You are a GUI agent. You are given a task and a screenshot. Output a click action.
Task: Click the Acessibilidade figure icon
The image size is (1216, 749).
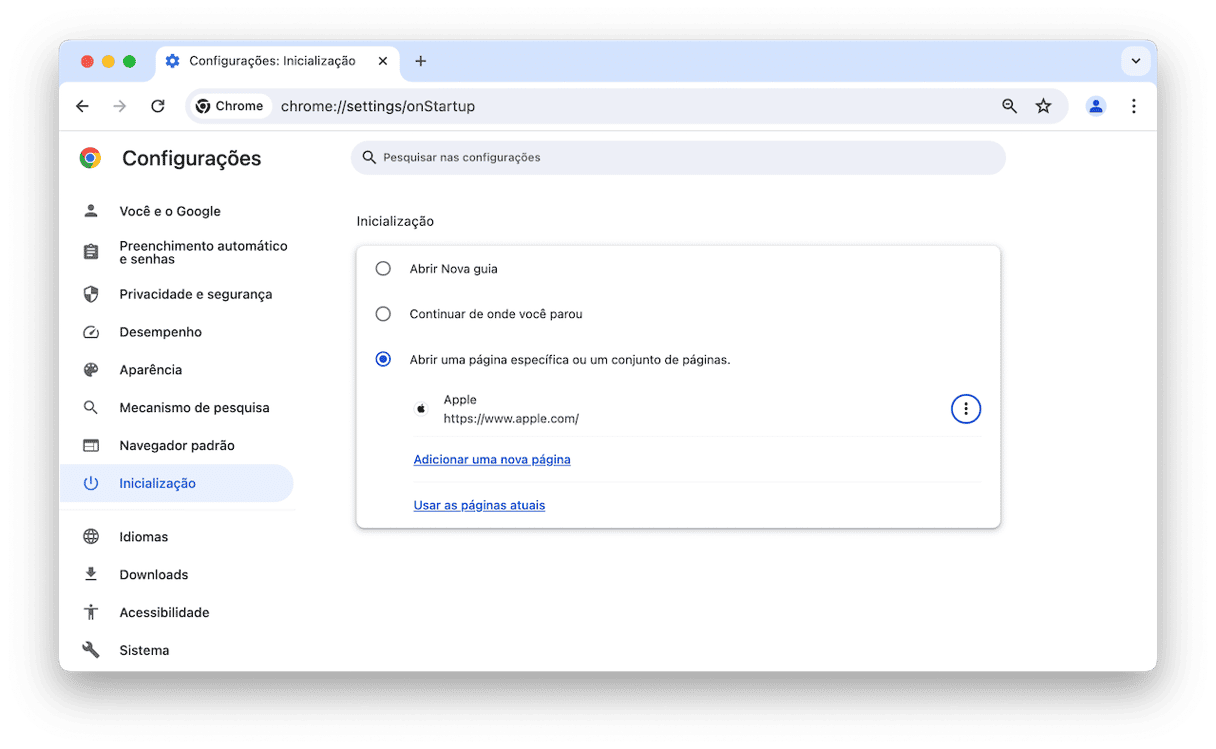pos(91,612)
